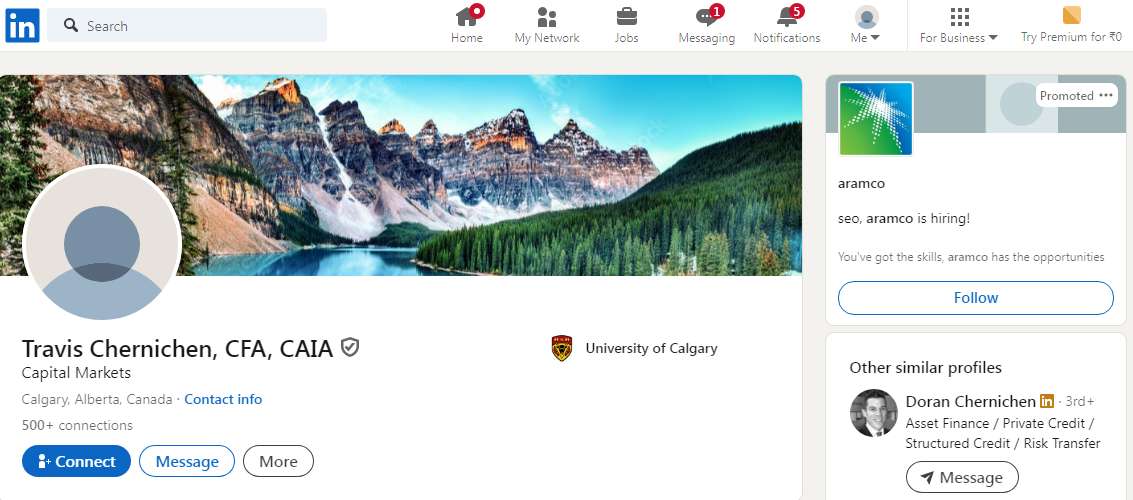Click into the Search field
Image resolution: width=1133 pixels, height=500 pixels.
[187, 25]
